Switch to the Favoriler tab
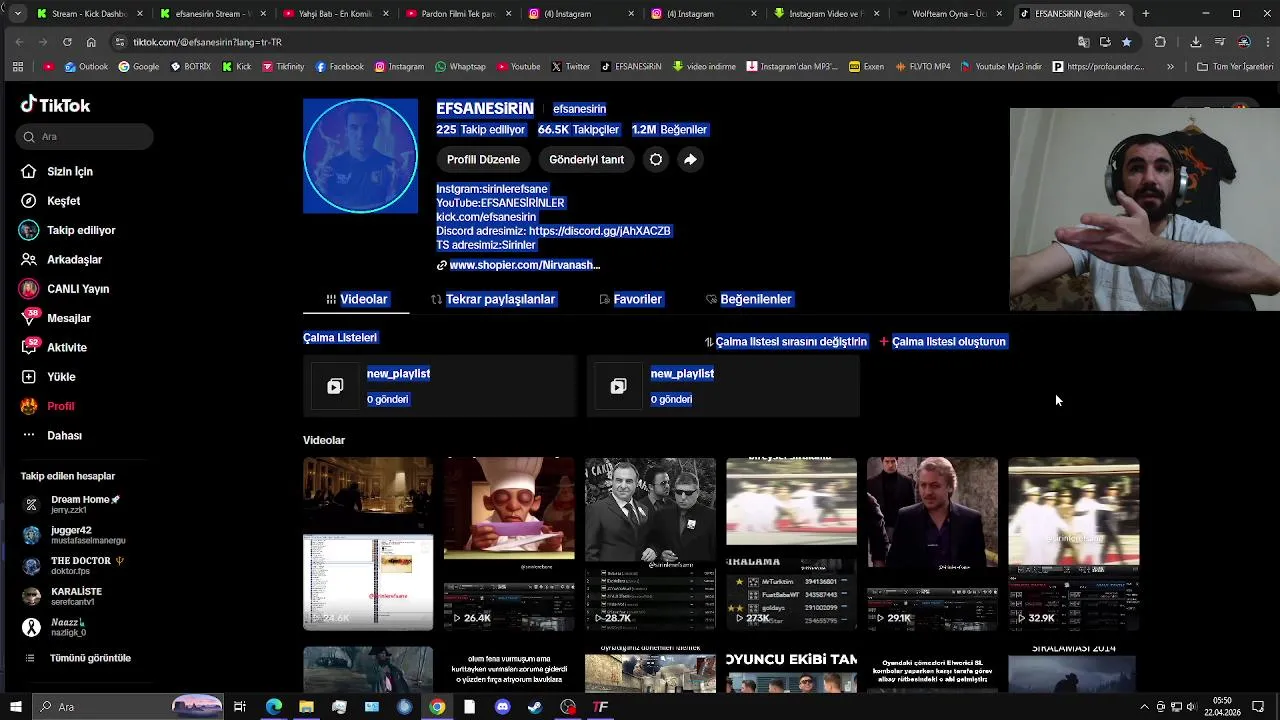Viewport: 1280px width, 720px height. pos(630,299)
